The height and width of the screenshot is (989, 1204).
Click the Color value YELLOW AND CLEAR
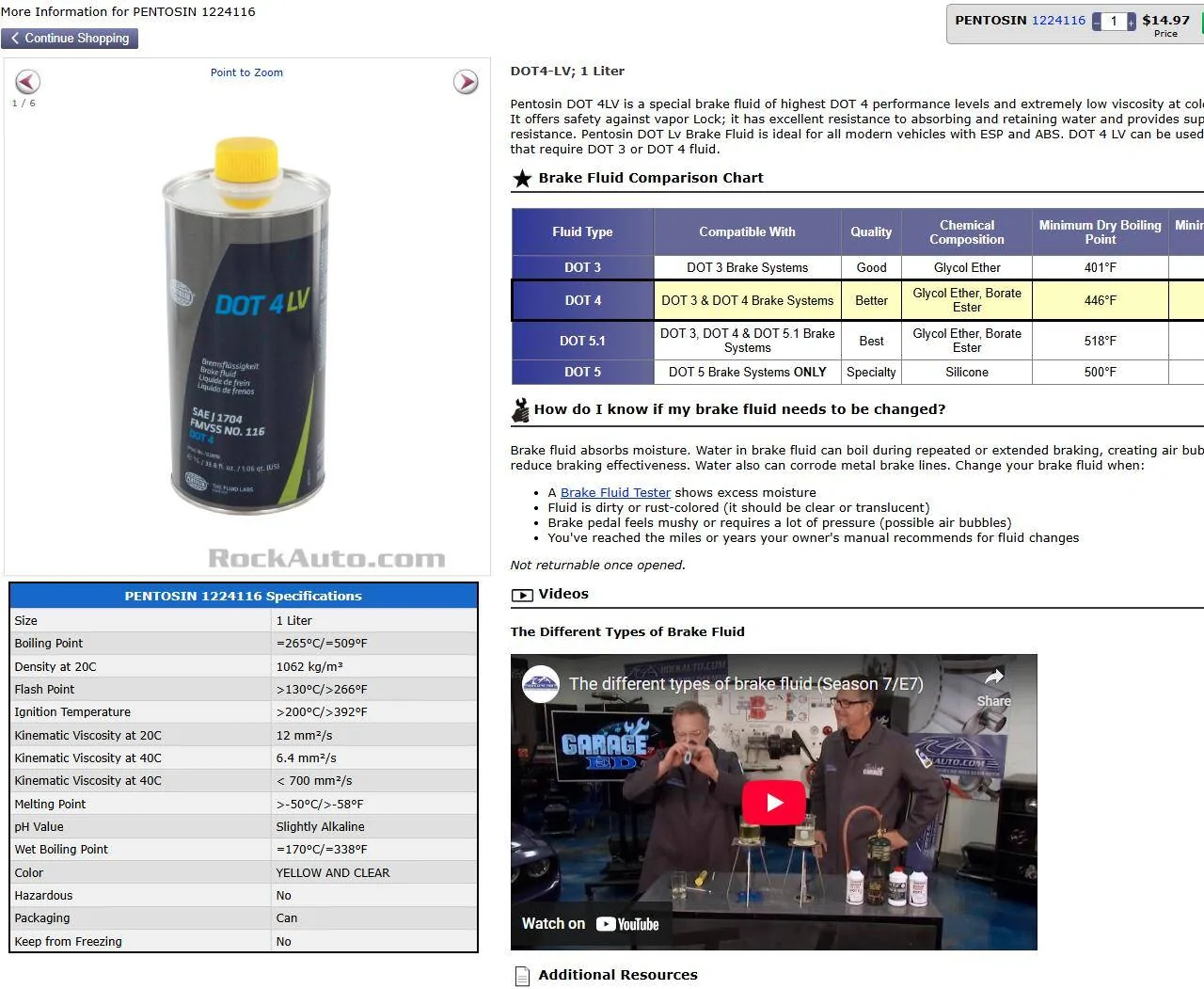click(x=333, y=872)
